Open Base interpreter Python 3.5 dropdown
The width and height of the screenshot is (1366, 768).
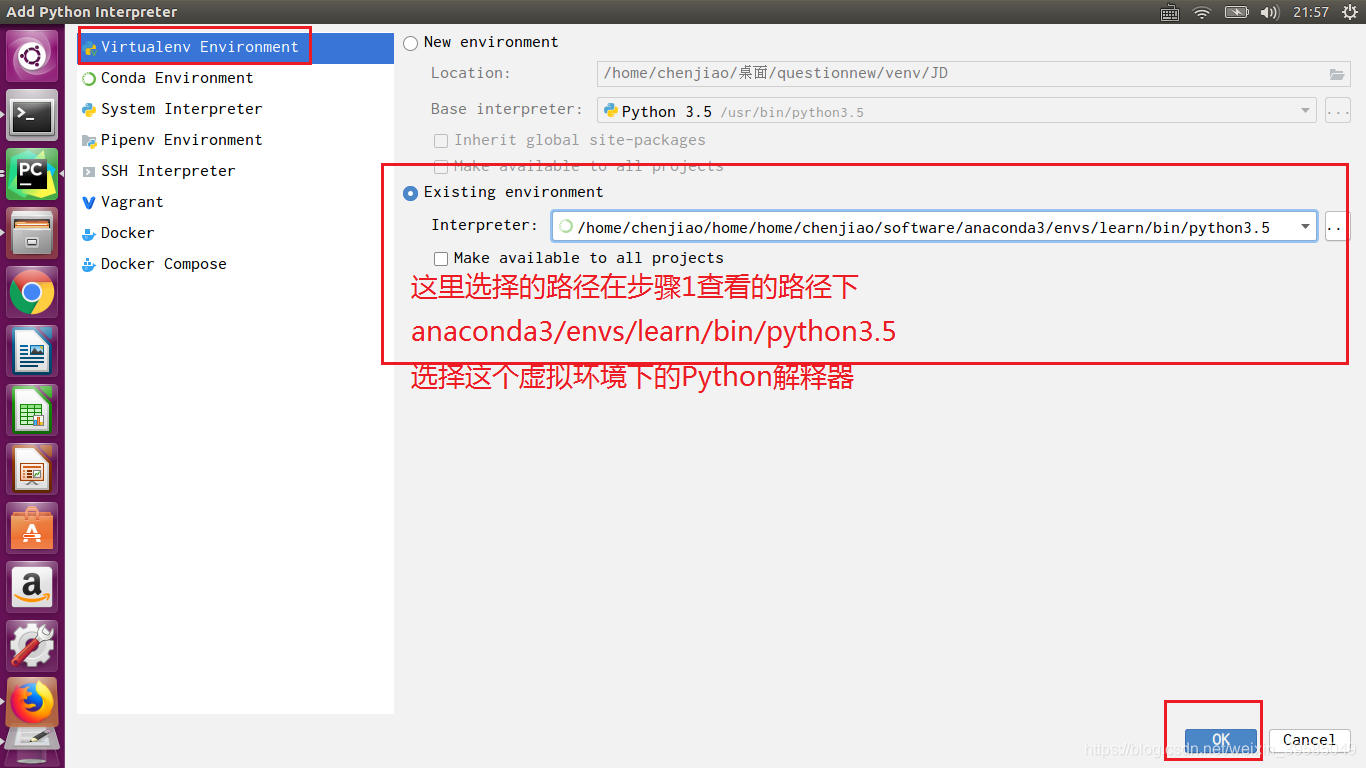tap(957, 111)
